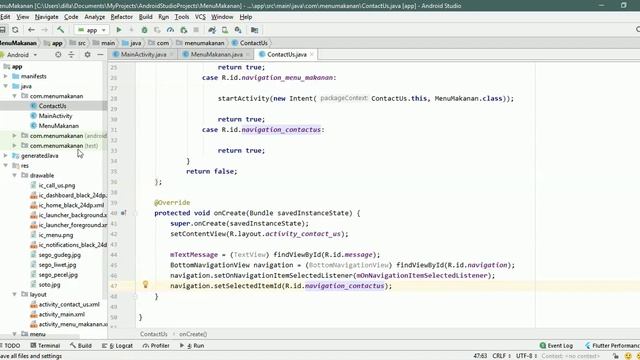The height and width of the screenshot is (360, 640).
Task: Open the AVD Manager device icon
Action: tap(225, 30)
